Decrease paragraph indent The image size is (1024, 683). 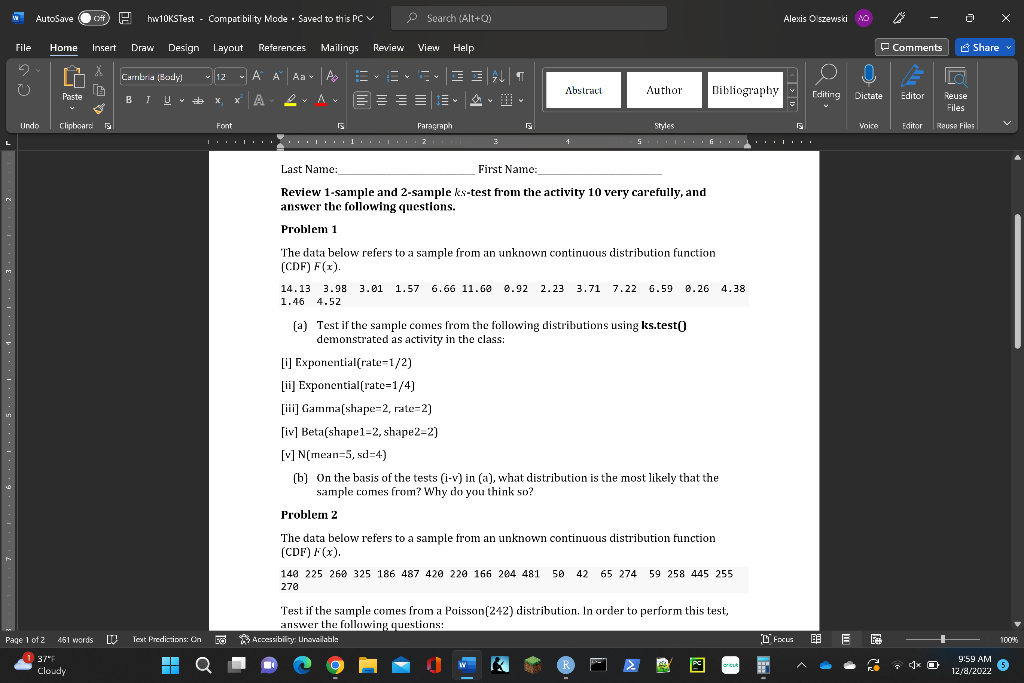(x=457, y=76)
